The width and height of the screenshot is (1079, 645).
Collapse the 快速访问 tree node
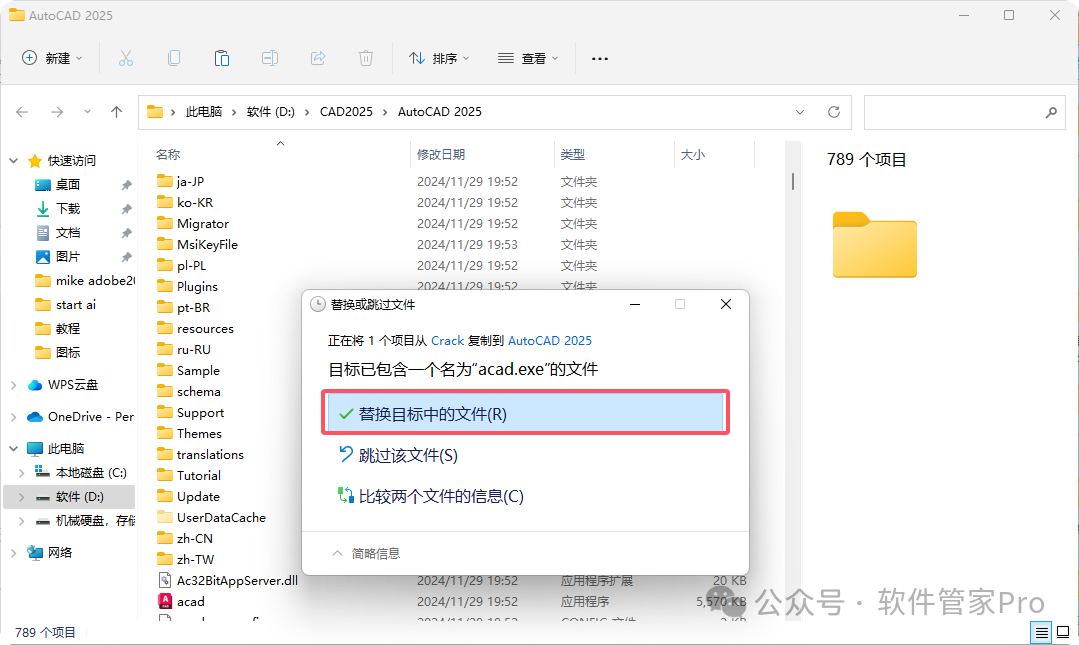pyautogui.click(x=14, y=160)
